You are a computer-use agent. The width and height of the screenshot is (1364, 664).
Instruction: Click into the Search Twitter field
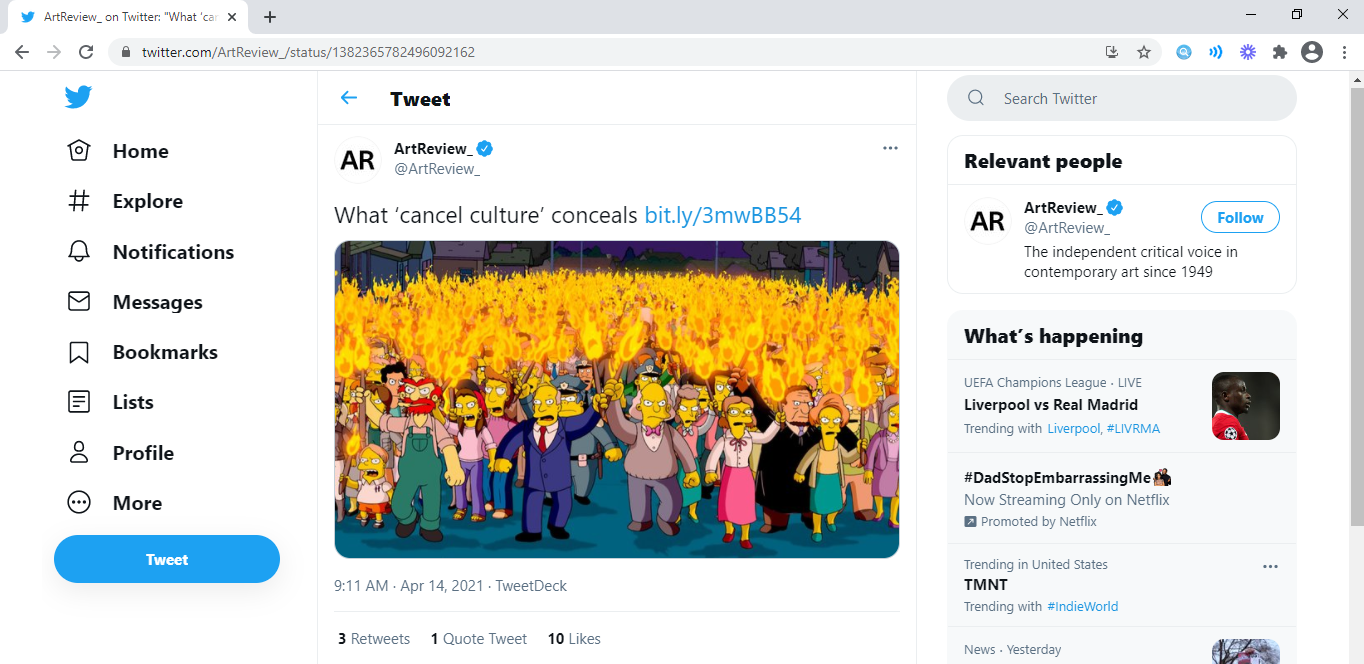1122,98
